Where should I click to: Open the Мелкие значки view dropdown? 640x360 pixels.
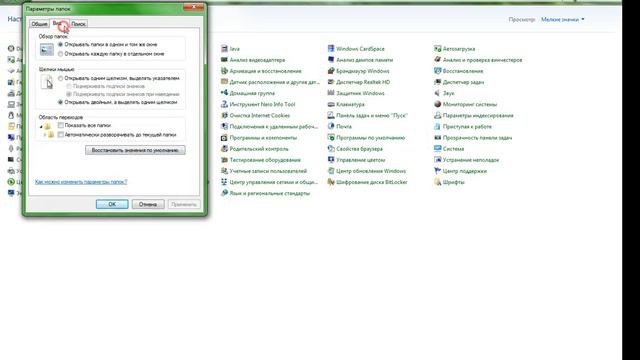(562, 19)
